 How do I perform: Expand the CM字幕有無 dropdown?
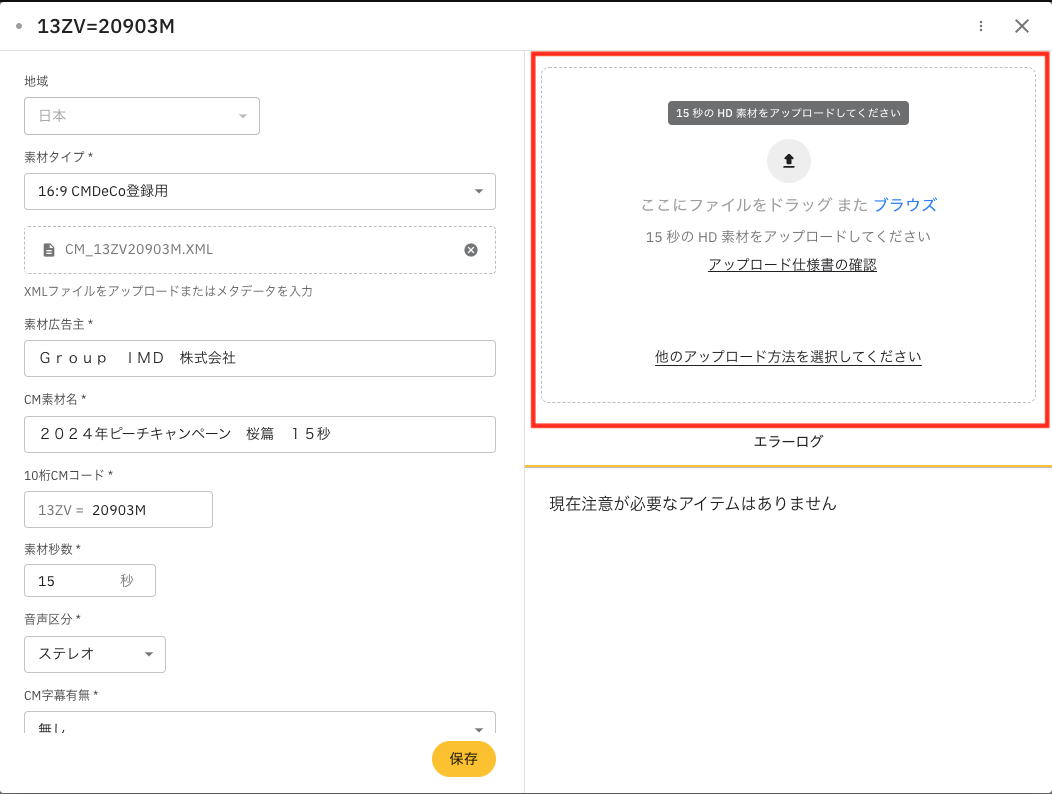[x=259, y=725]
